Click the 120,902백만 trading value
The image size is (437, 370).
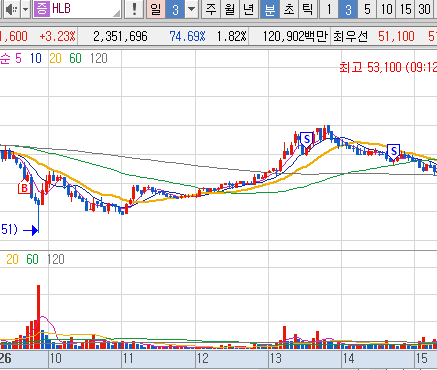click(295, 36)
